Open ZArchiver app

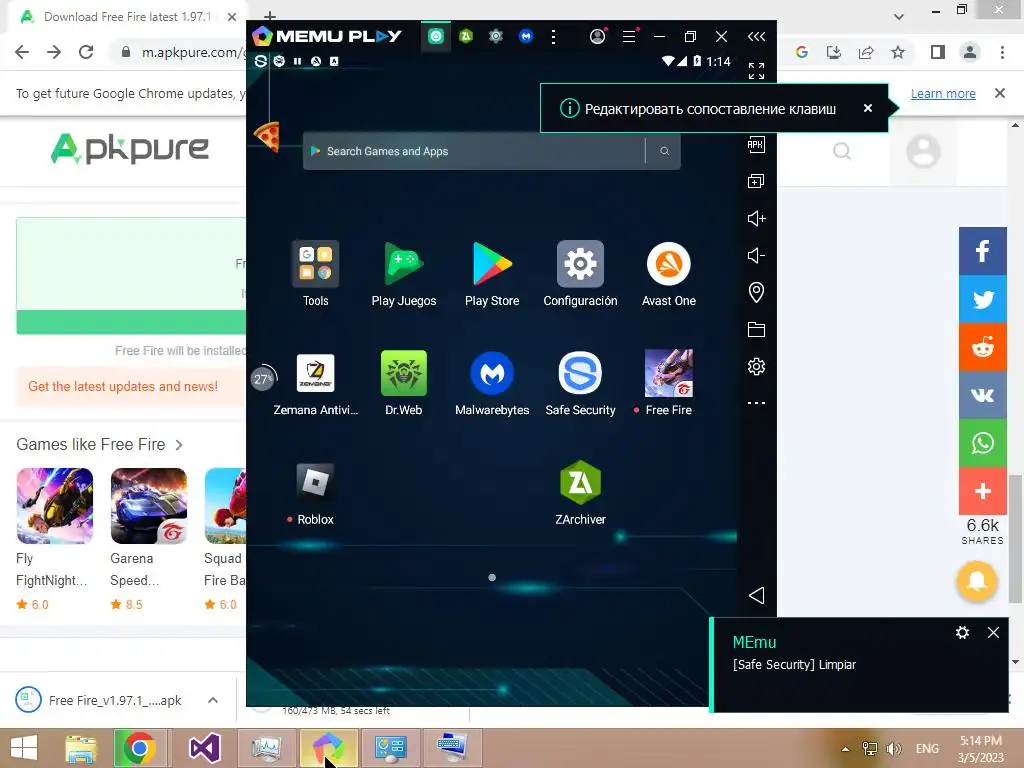(x=580, y=482)
